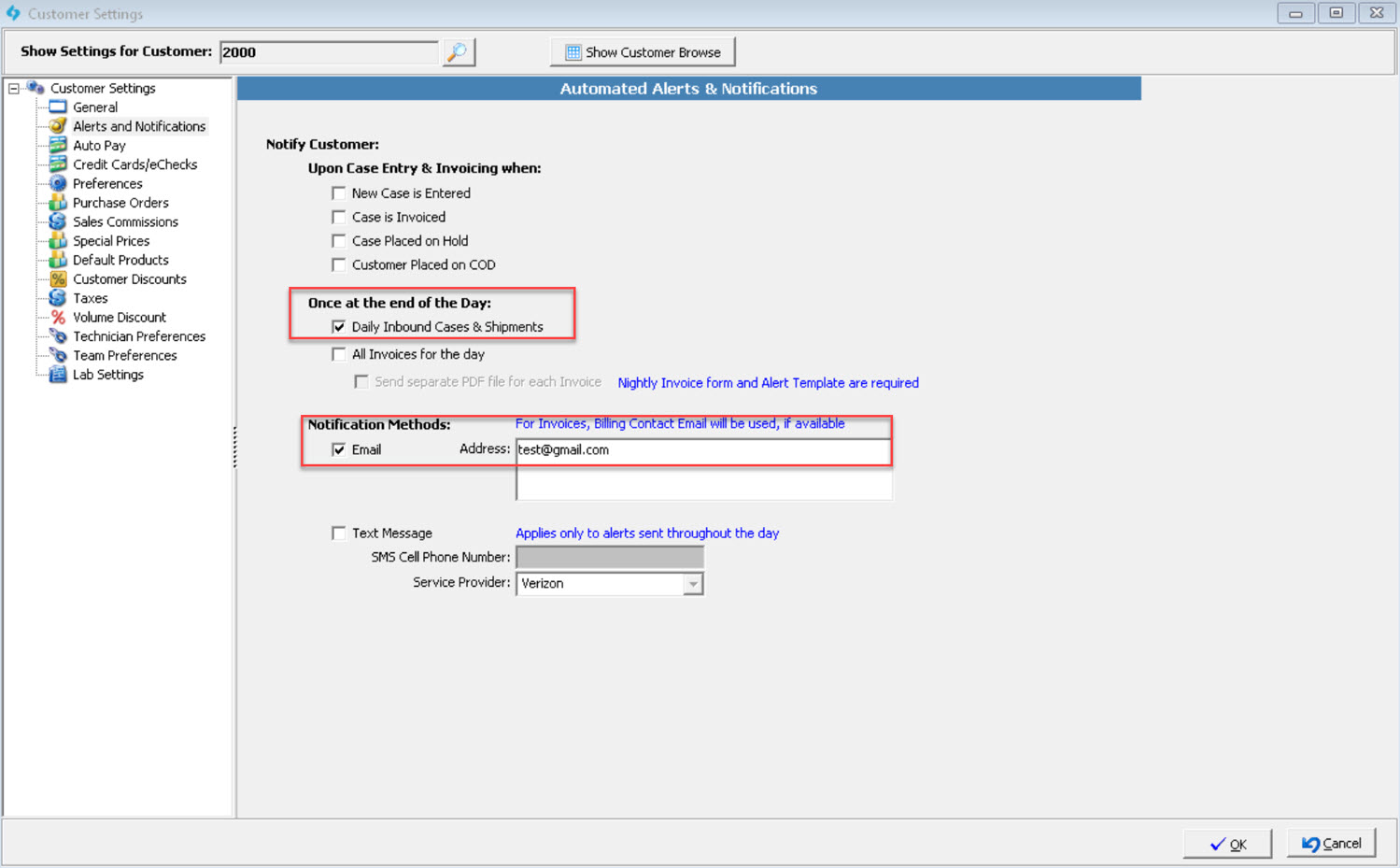Click the Show Customer Browse button

pyautogui.click(x=643, y=52)
